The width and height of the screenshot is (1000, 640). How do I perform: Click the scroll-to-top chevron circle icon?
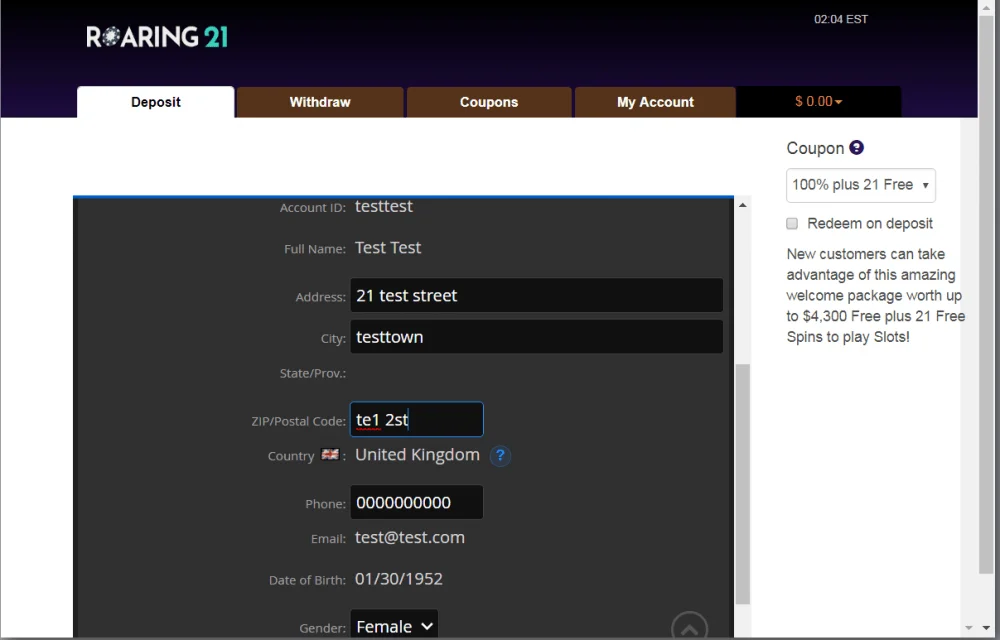[x=689, y=628]
